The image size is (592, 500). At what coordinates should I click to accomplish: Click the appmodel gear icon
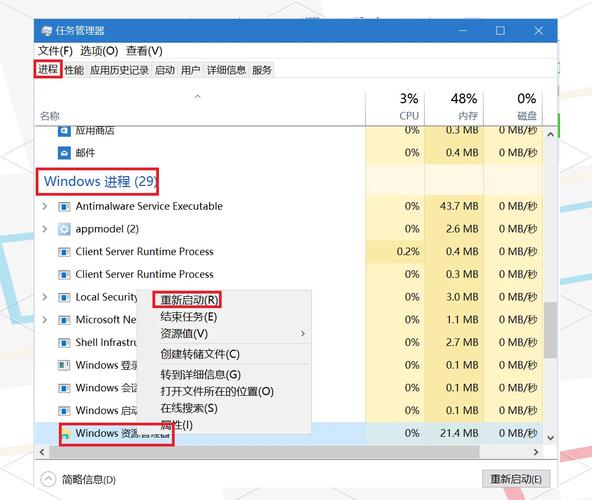coord(64,229)
